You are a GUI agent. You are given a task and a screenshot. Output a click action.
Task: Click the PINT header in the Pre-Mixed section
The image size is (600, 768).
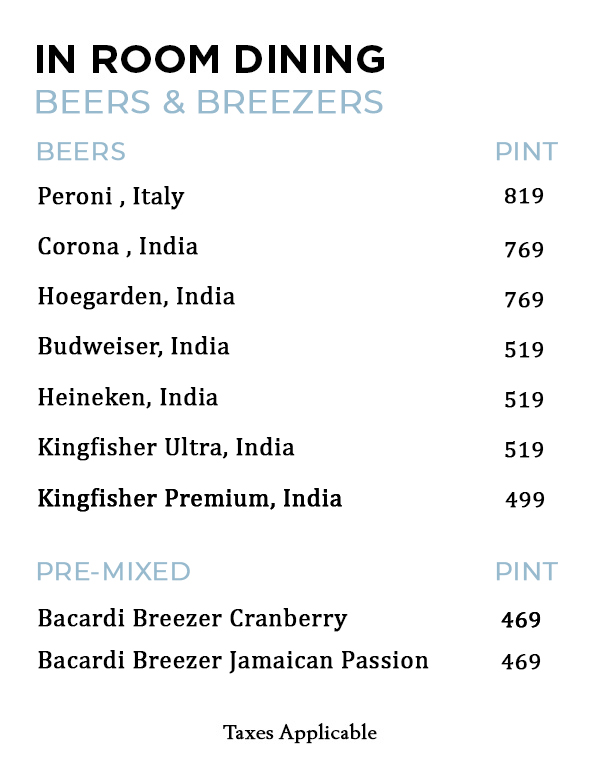(526, 572)
